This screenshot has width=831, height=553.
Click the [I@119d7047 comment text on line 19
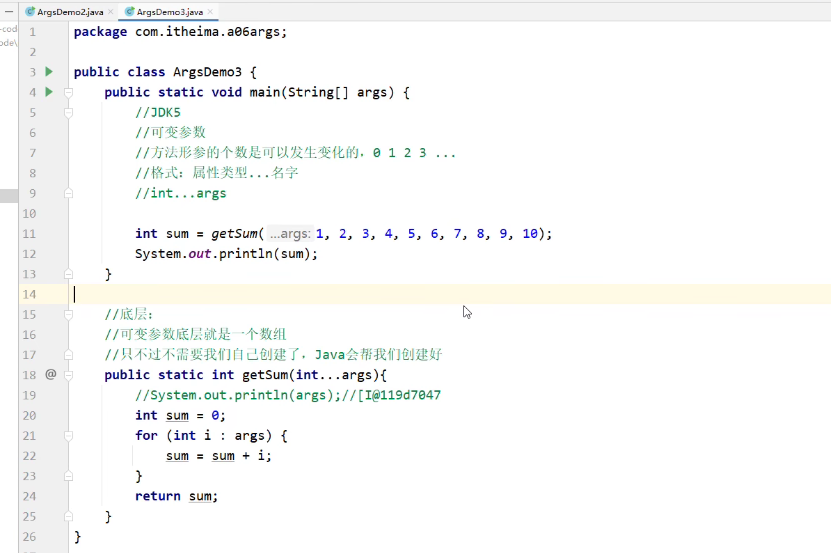coord(399,395)
